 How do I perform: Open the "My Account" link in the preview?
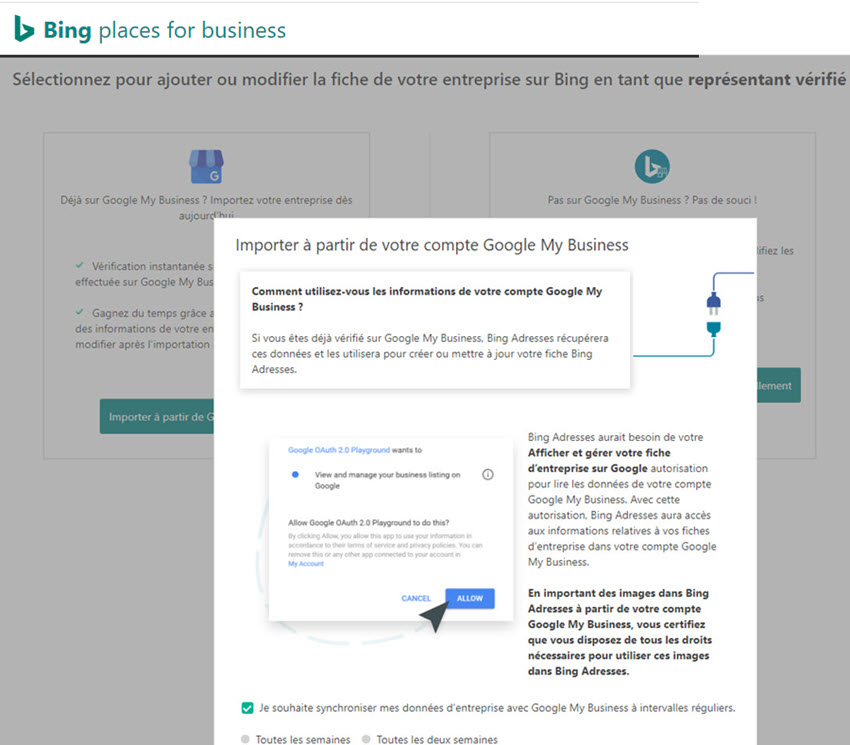[306, 564]
